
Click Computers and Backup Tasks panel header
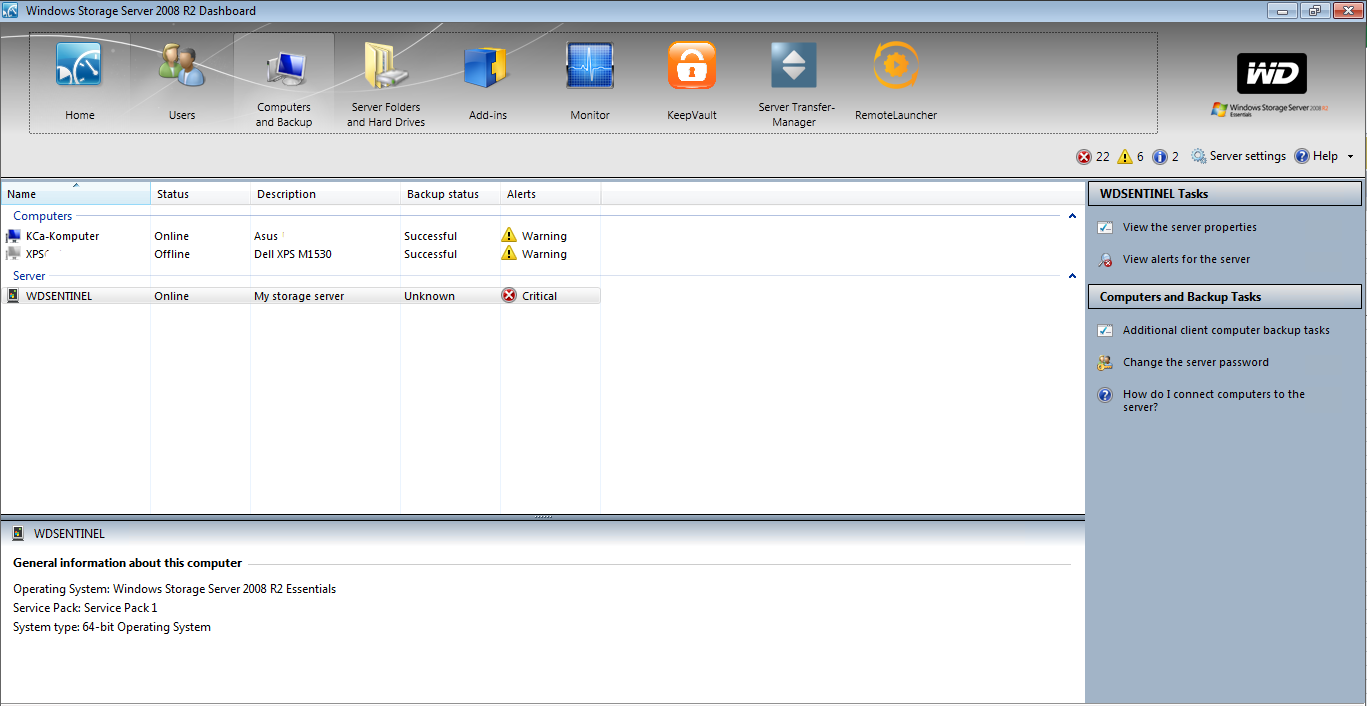pos(1225,297)
